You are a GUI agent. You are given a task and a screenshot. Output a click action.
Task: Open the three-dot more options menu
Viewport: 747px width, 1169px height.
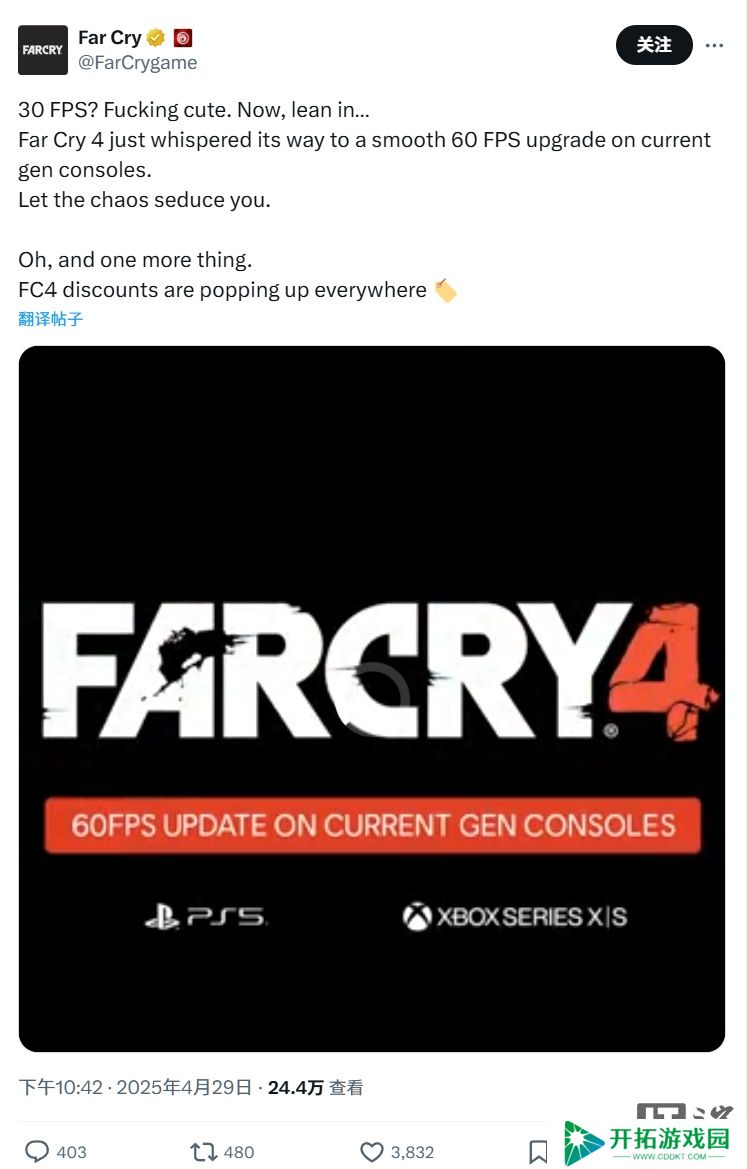click(714, 45)
